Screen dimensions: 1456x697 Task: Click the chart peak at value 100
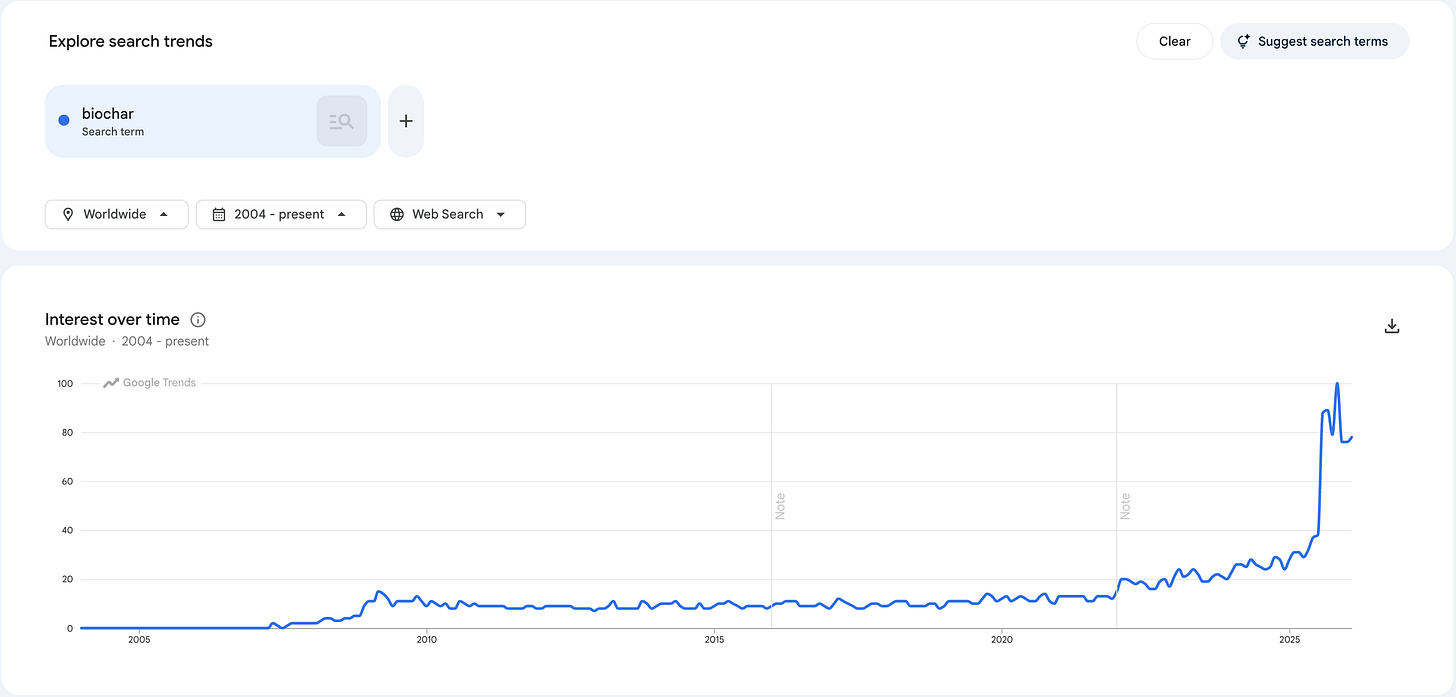(1337, 384)
